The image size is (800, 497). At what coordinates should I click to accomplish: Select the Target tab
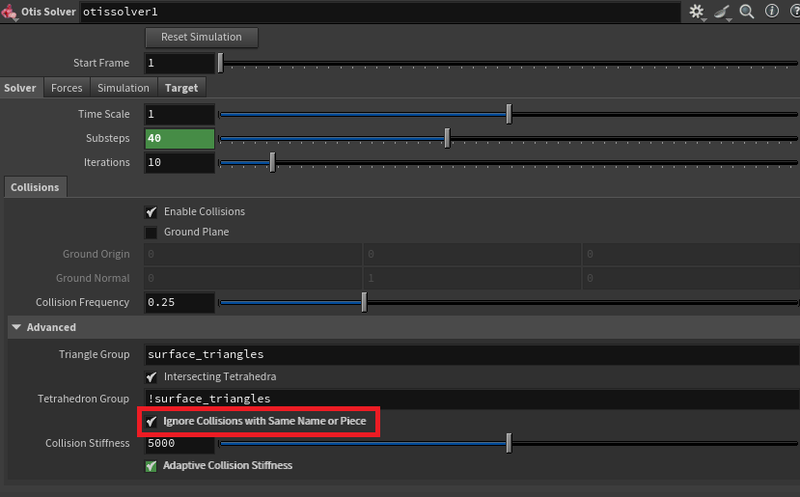coord(181,88)
